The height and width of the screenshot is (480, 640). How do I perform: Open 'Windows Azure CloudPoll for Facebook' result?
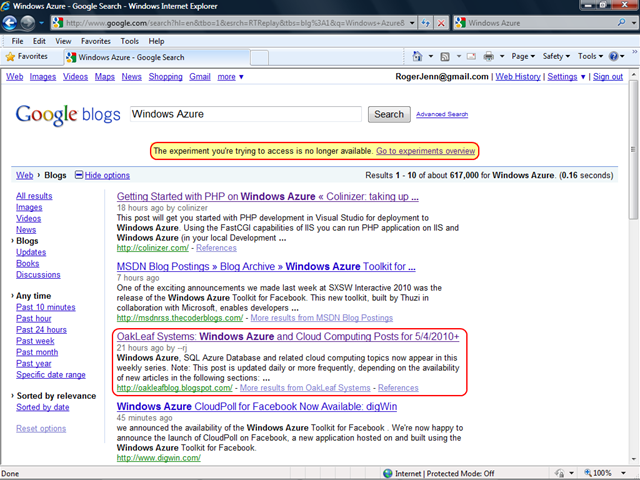pos(257,407)
